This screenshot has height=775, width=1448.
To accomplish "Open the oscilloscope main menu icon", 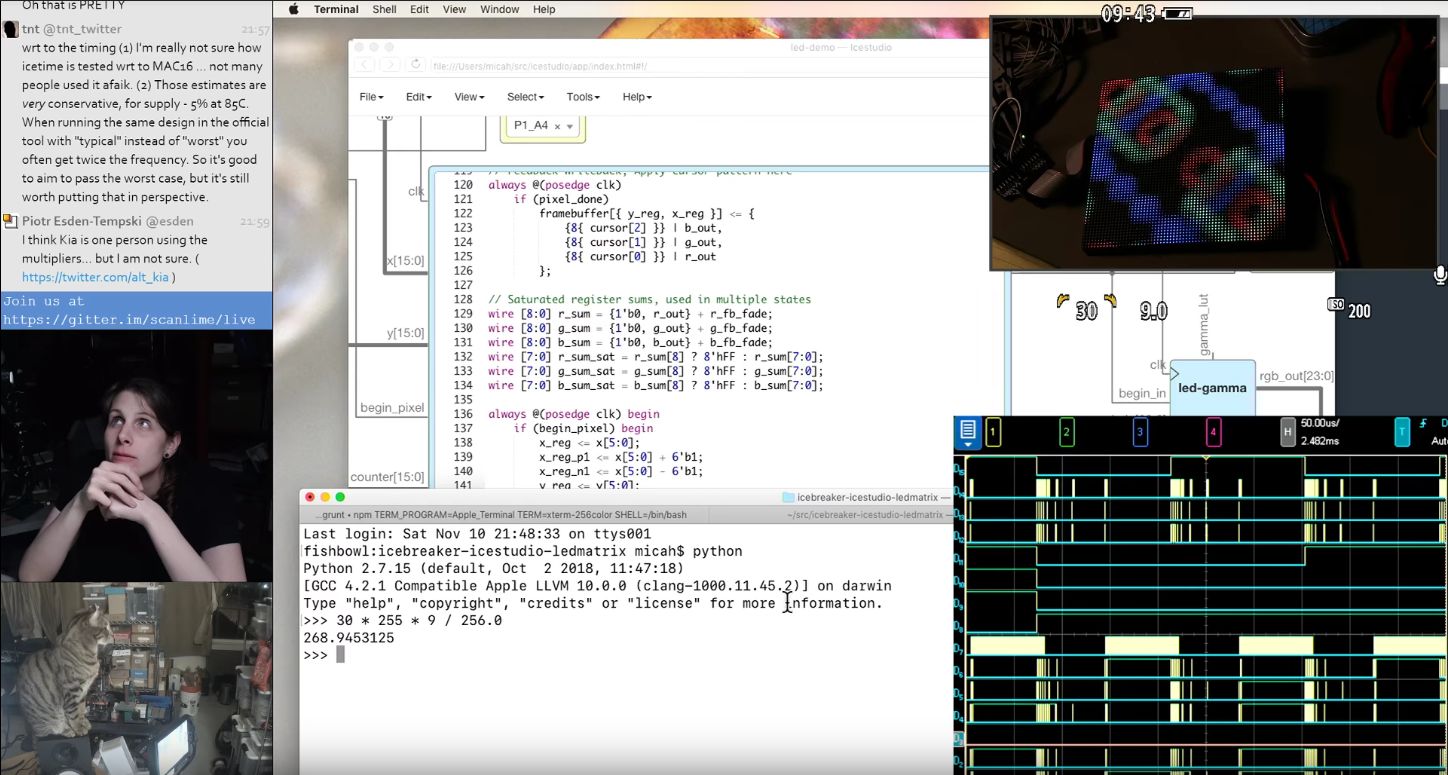I will tap(967, 432).
